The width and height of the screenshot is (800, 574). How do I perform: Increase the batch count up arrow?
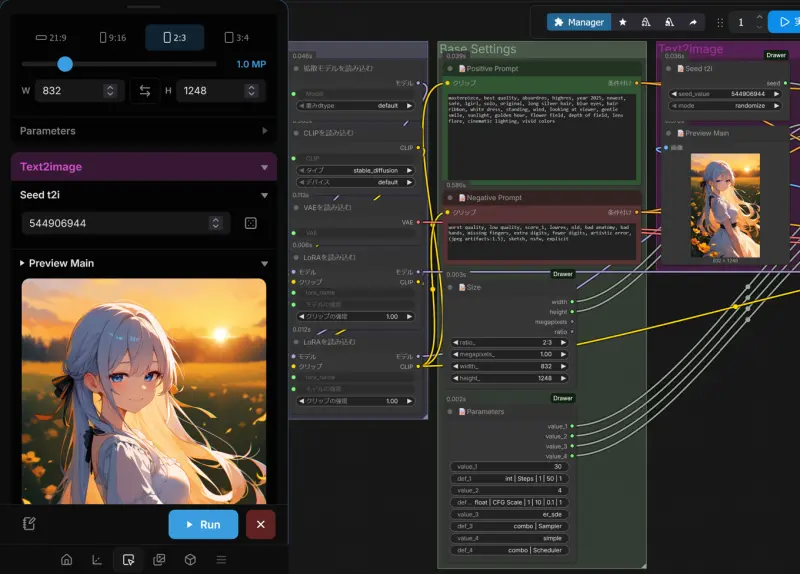click(759, 17)
